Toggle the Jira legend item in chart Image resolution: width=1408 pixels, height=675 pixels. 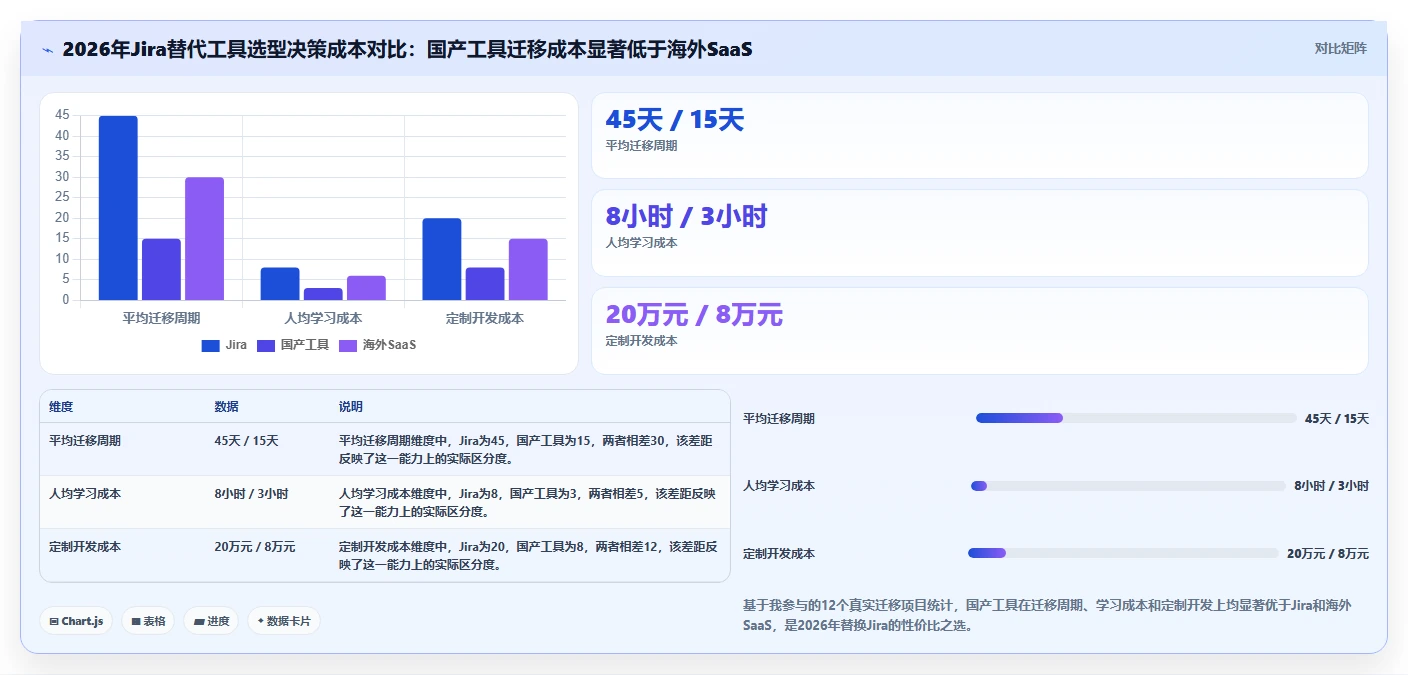[224, 345]
